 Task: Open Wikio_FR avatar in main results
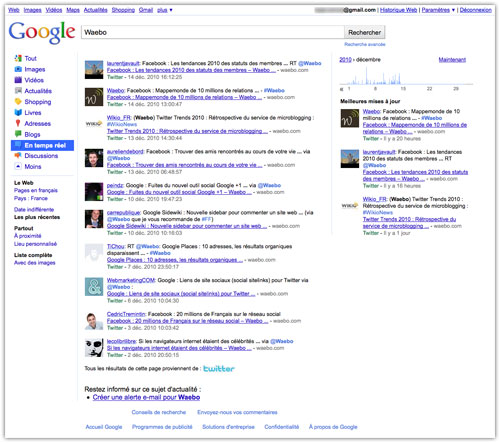[94, 124]
